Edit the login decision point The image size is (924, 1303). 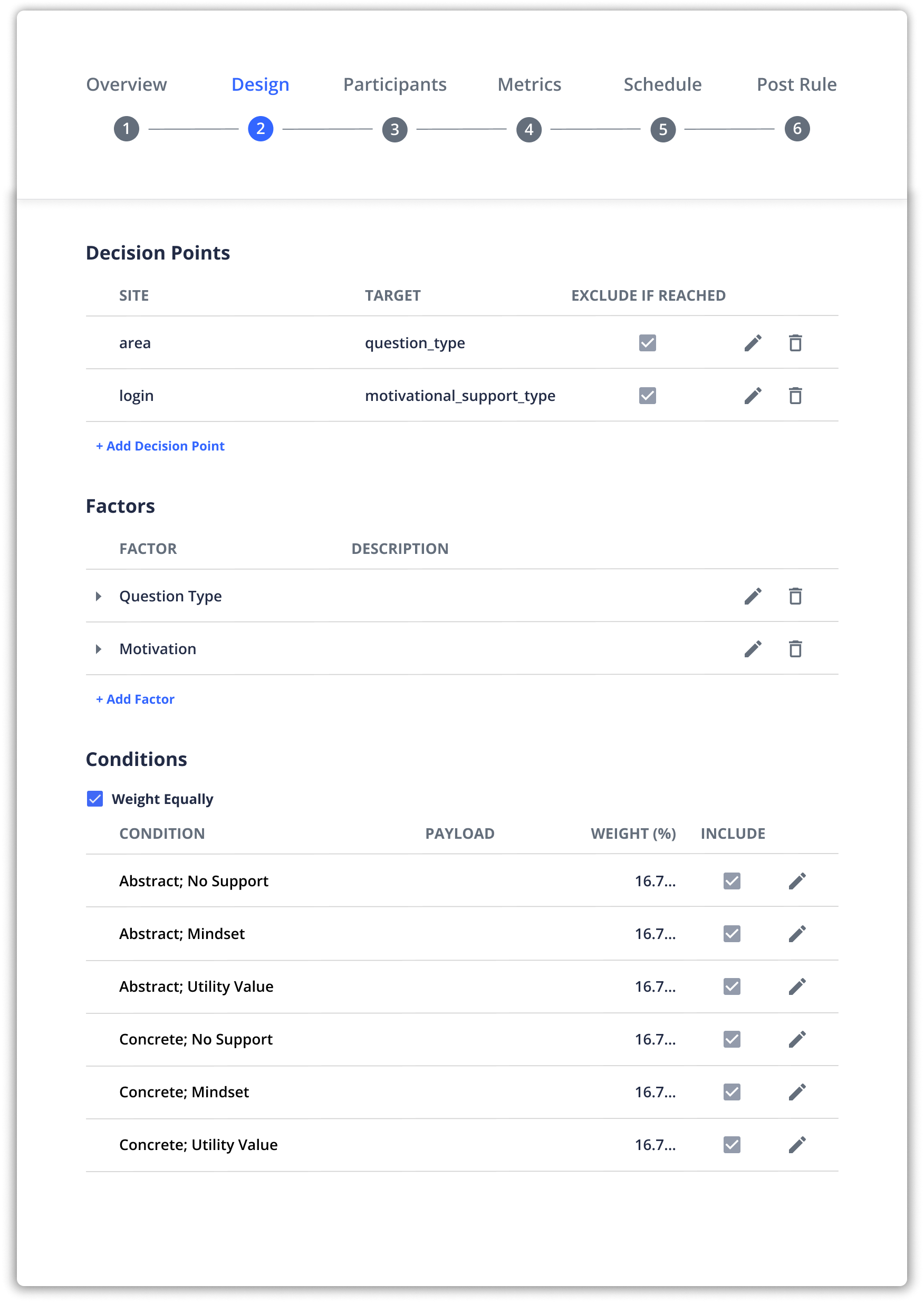[x=754, y=395]
